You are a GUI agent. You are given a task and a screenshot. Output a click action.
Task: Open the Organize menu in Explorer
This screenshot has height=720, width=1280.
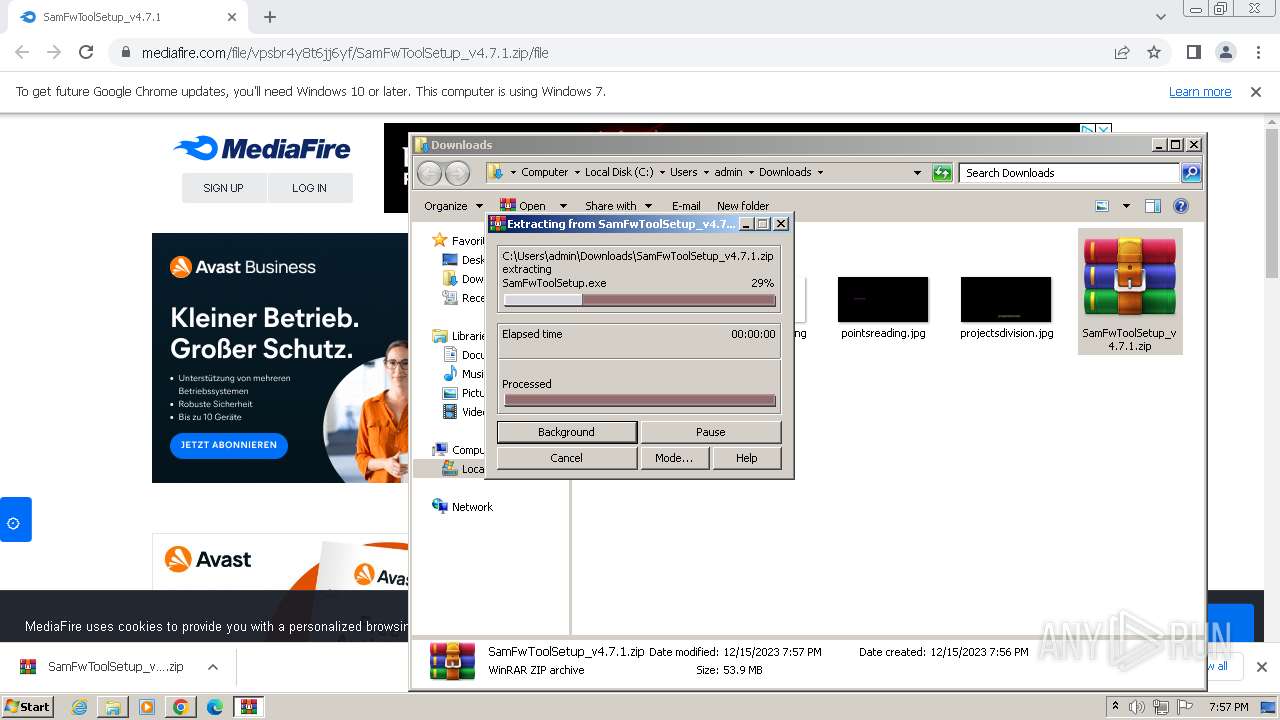[452, 206]
